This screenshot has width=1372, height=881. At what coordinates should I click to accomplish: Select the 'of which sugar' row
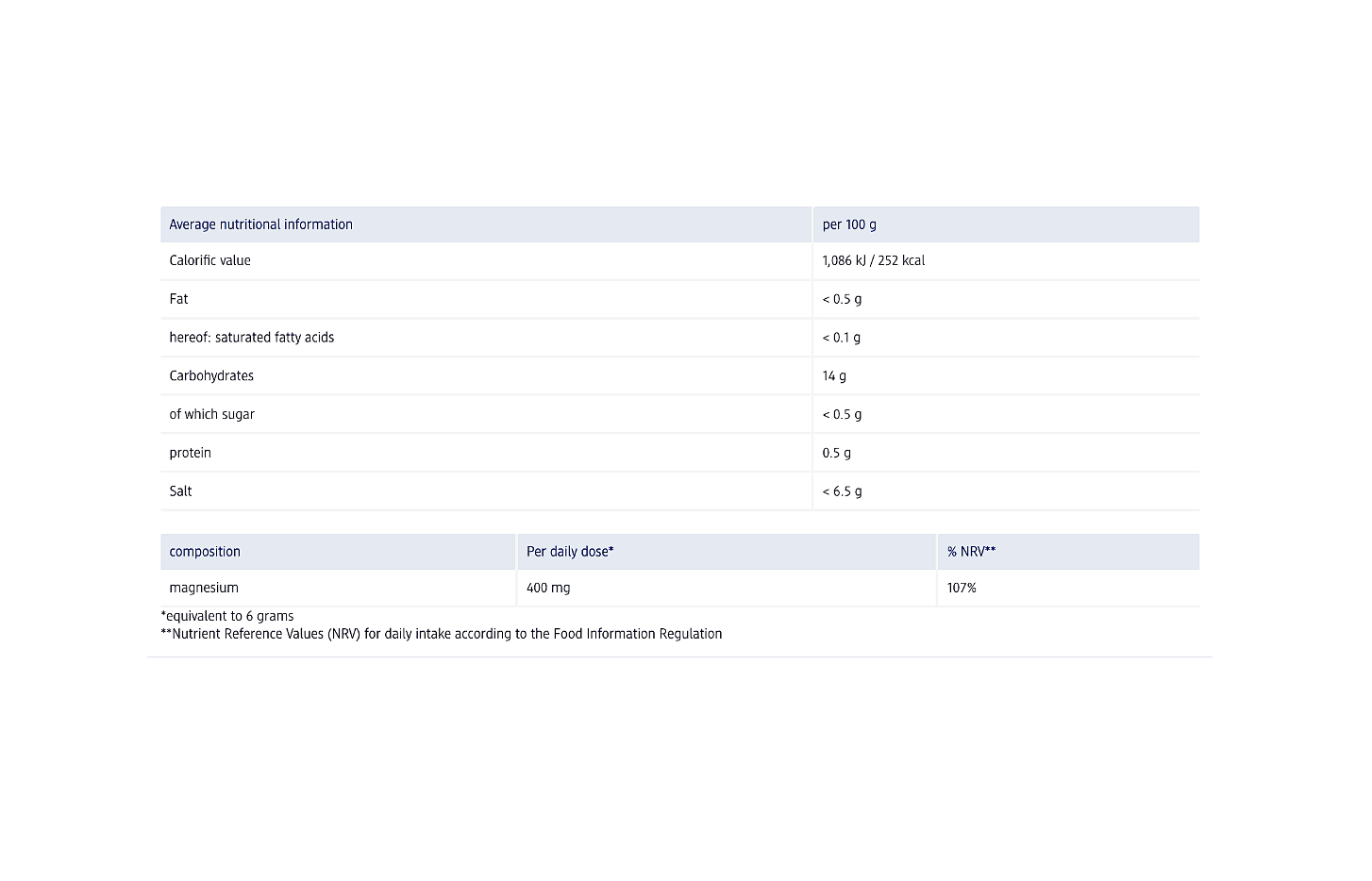[x=211, y=414]
